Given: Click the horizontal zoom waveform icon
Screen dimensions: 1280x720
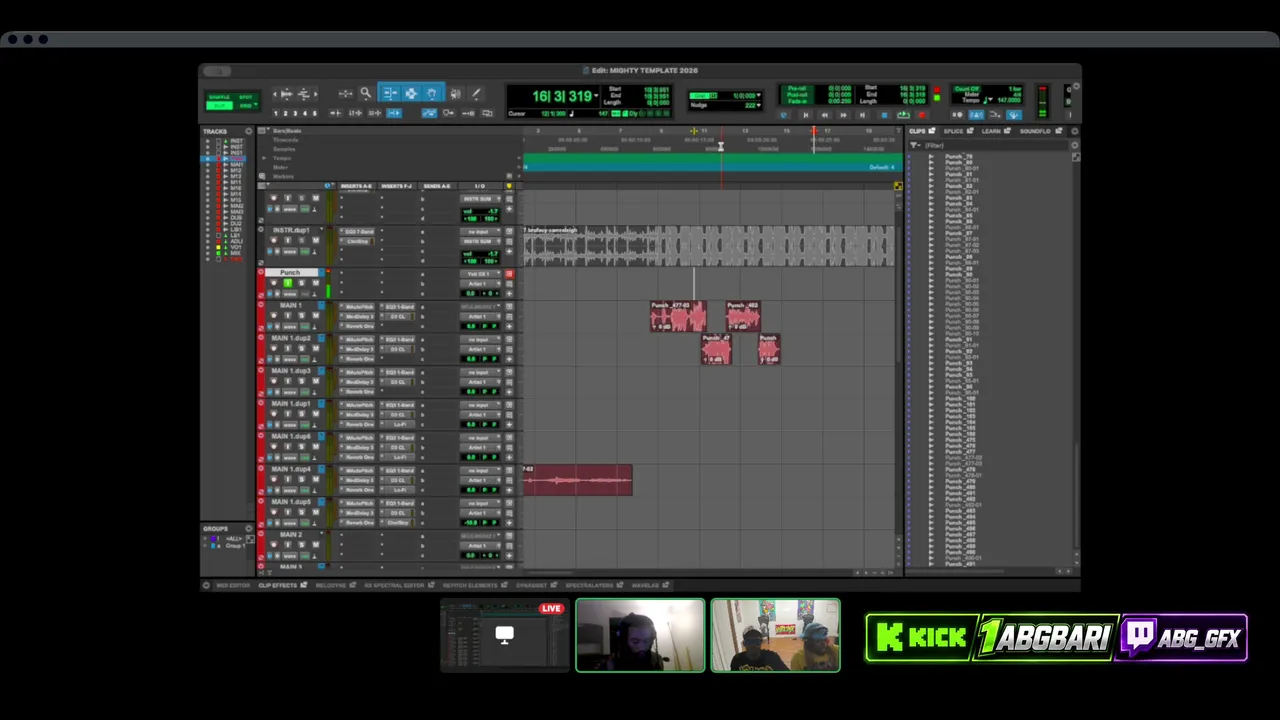Looking at the screenshot, I should (287, 94).
